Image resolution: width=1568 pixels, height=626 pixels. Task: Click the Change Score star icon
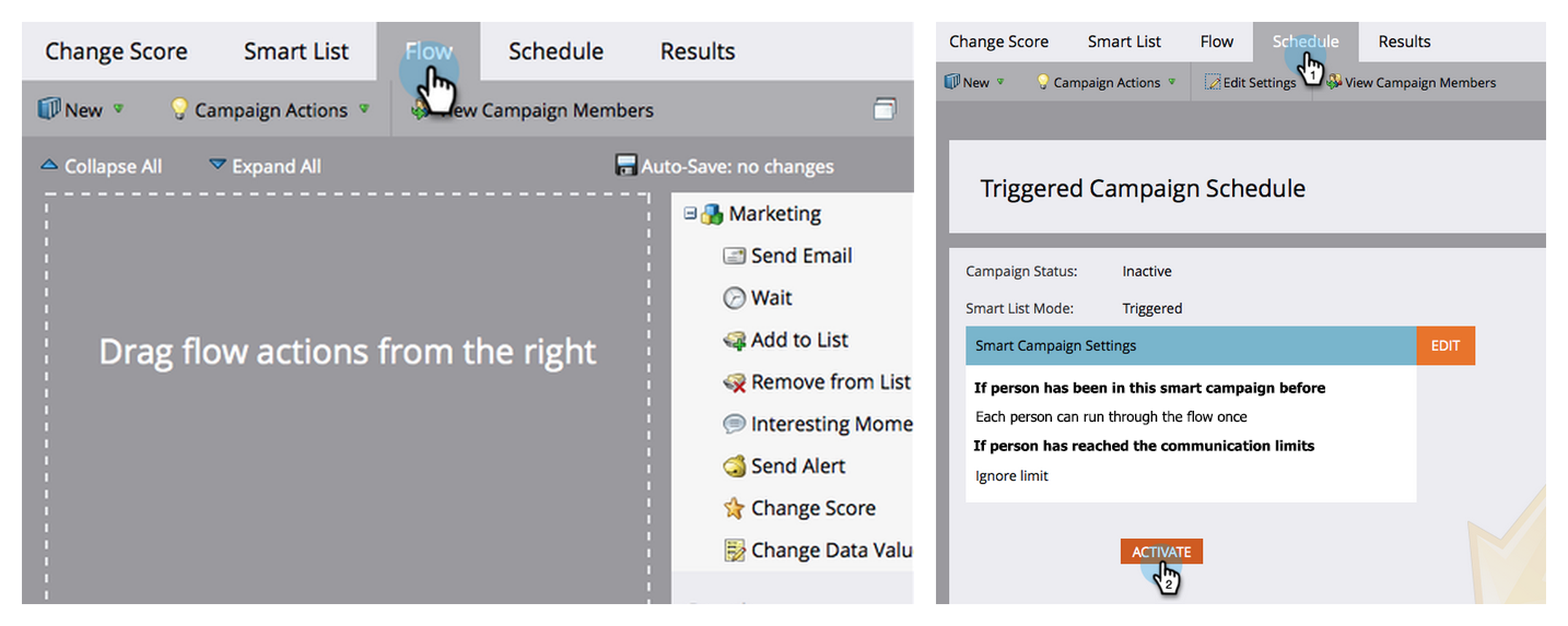coord(733,508)
